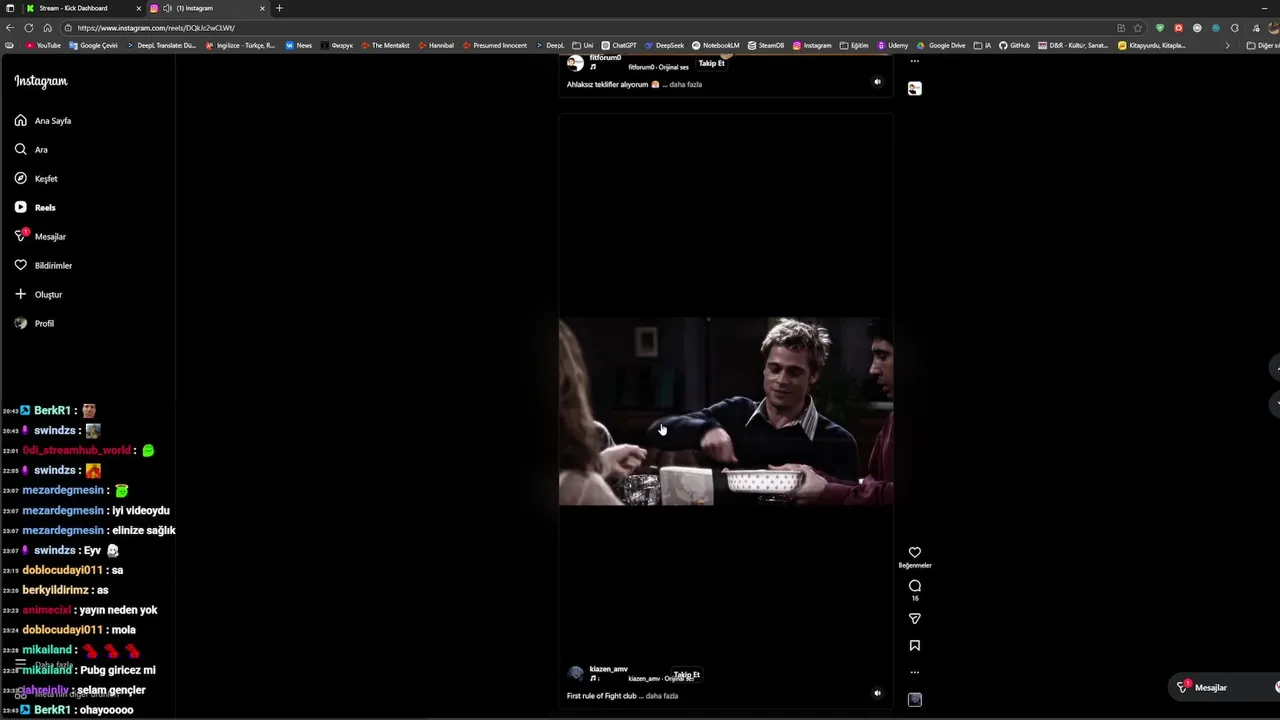
Task: Reload the page
Action: (x=29, y=28)
